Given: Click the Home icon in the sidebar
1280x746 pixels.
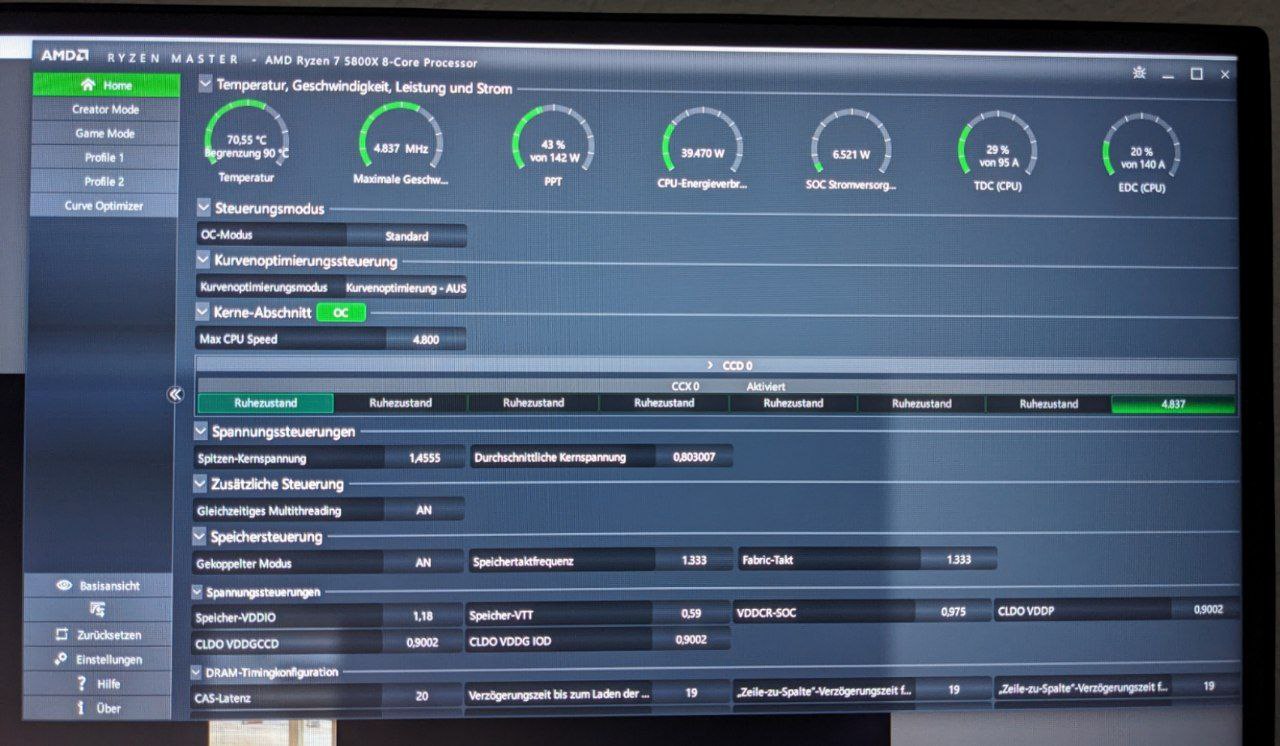Looking at the screenshot, I should coord(88,85).
